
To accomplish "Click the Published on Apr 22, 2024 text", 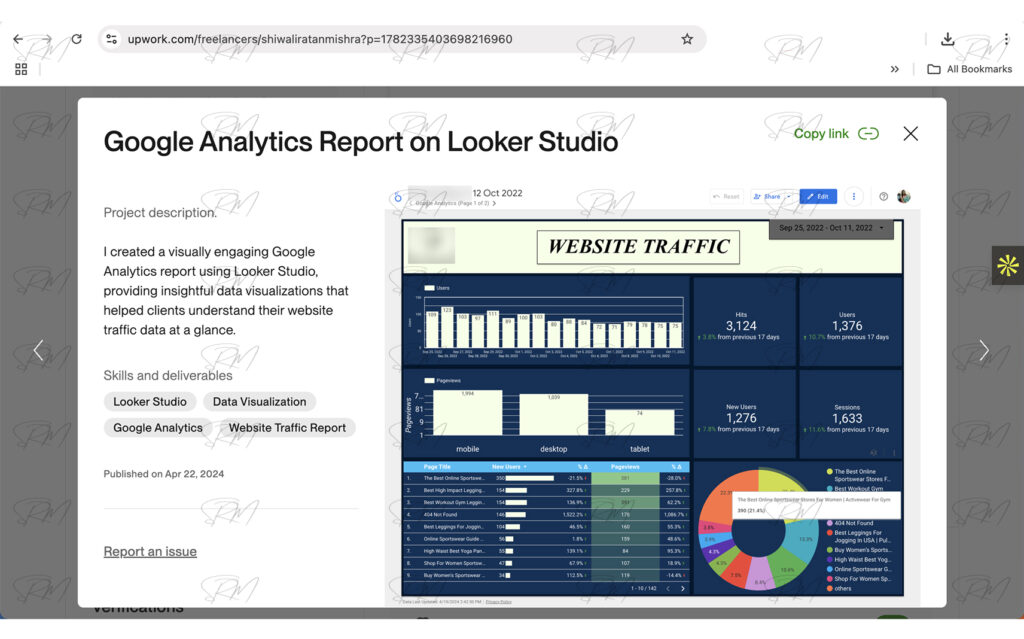I will 163,474.
